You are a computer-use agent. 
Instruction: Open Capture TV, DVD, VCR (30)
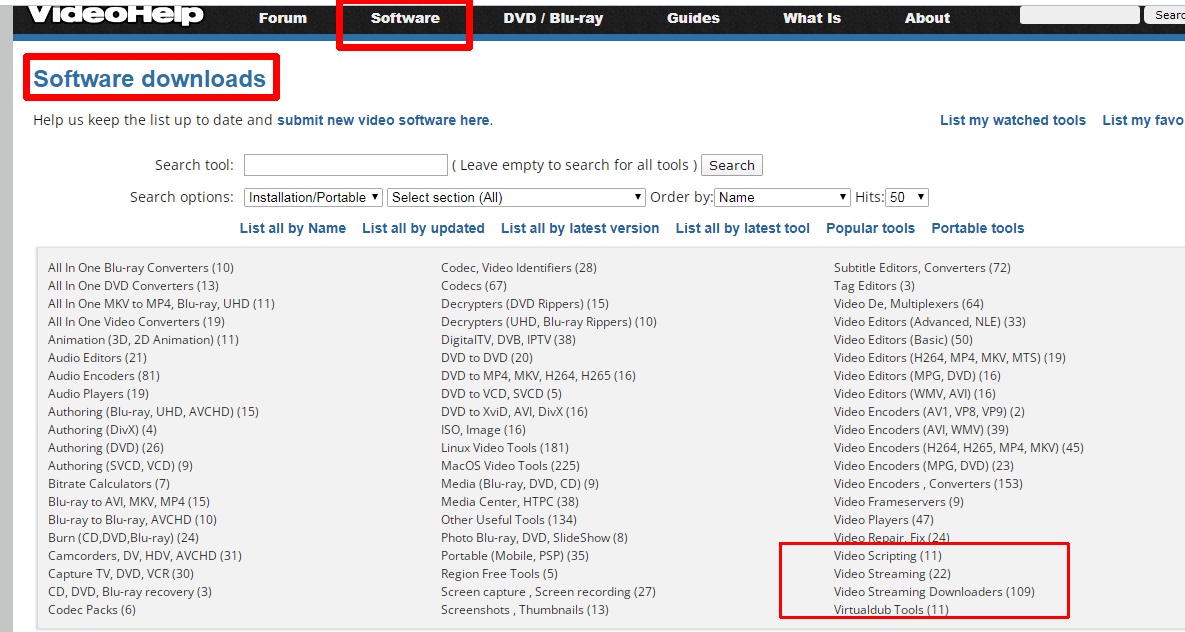121,574
